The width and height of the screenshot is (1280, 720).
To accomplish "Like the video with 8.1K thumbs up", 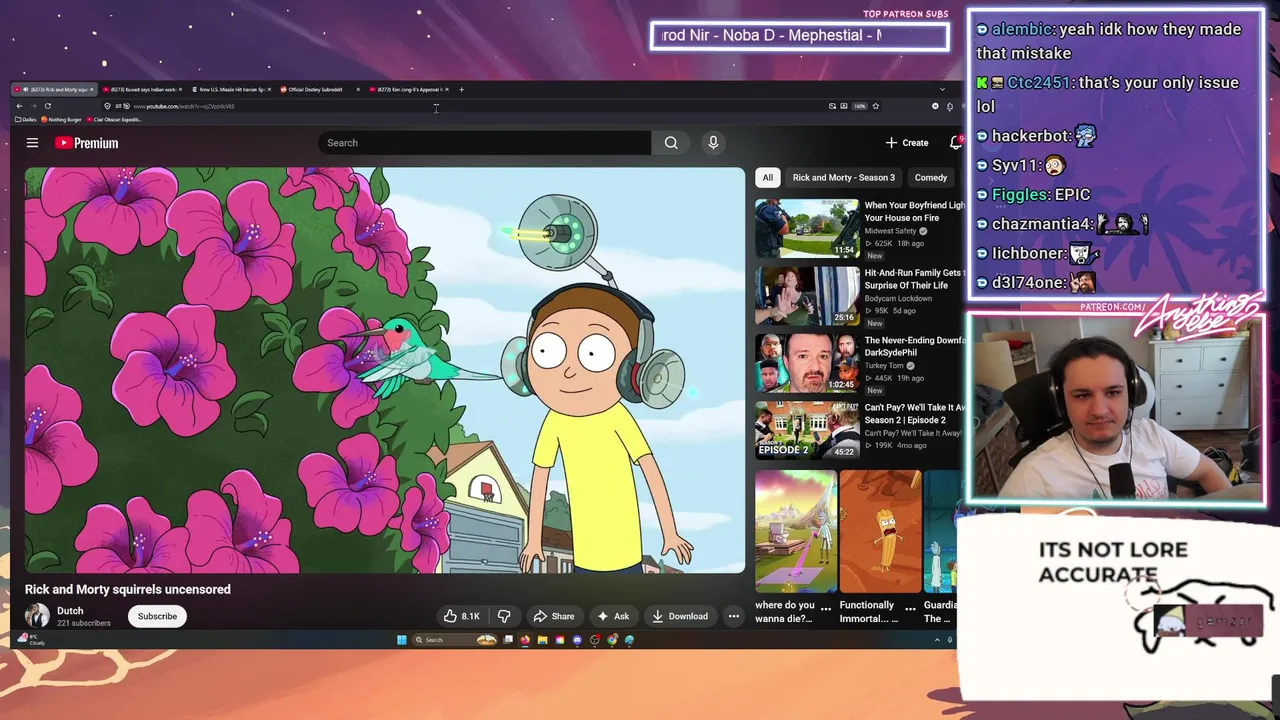I will coord(461,616).
